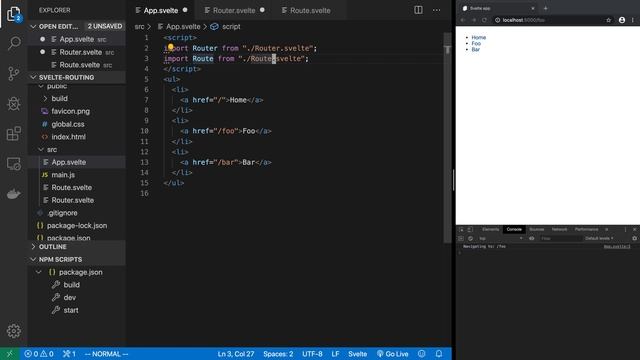The image size is (640, 360).
Task: Open DevTools console settings gear
Action: click(634, 238)
